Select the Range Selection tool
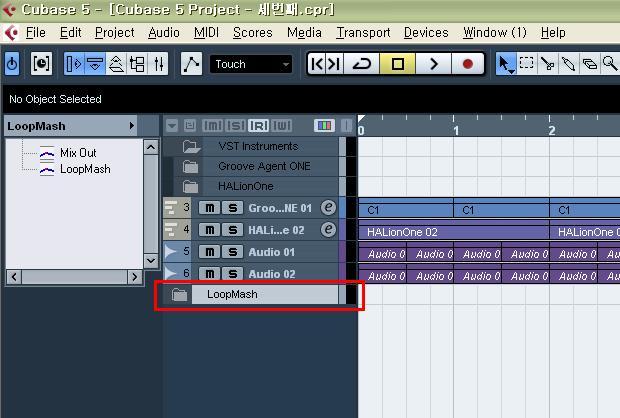Screen dimensions: 620x418 [526, 63]
